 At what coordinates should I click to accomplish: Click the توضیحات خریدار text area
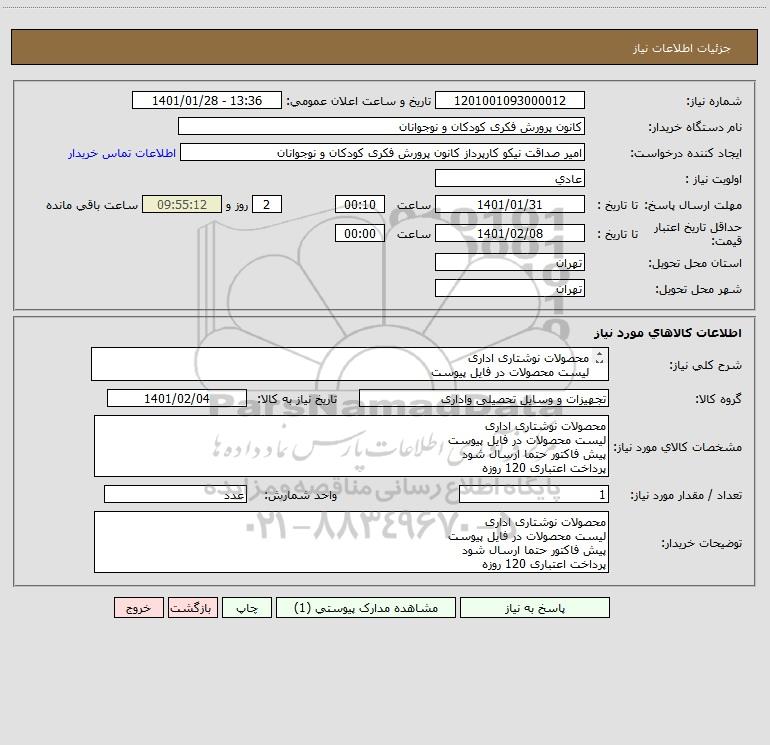click(x=351, y=542)
